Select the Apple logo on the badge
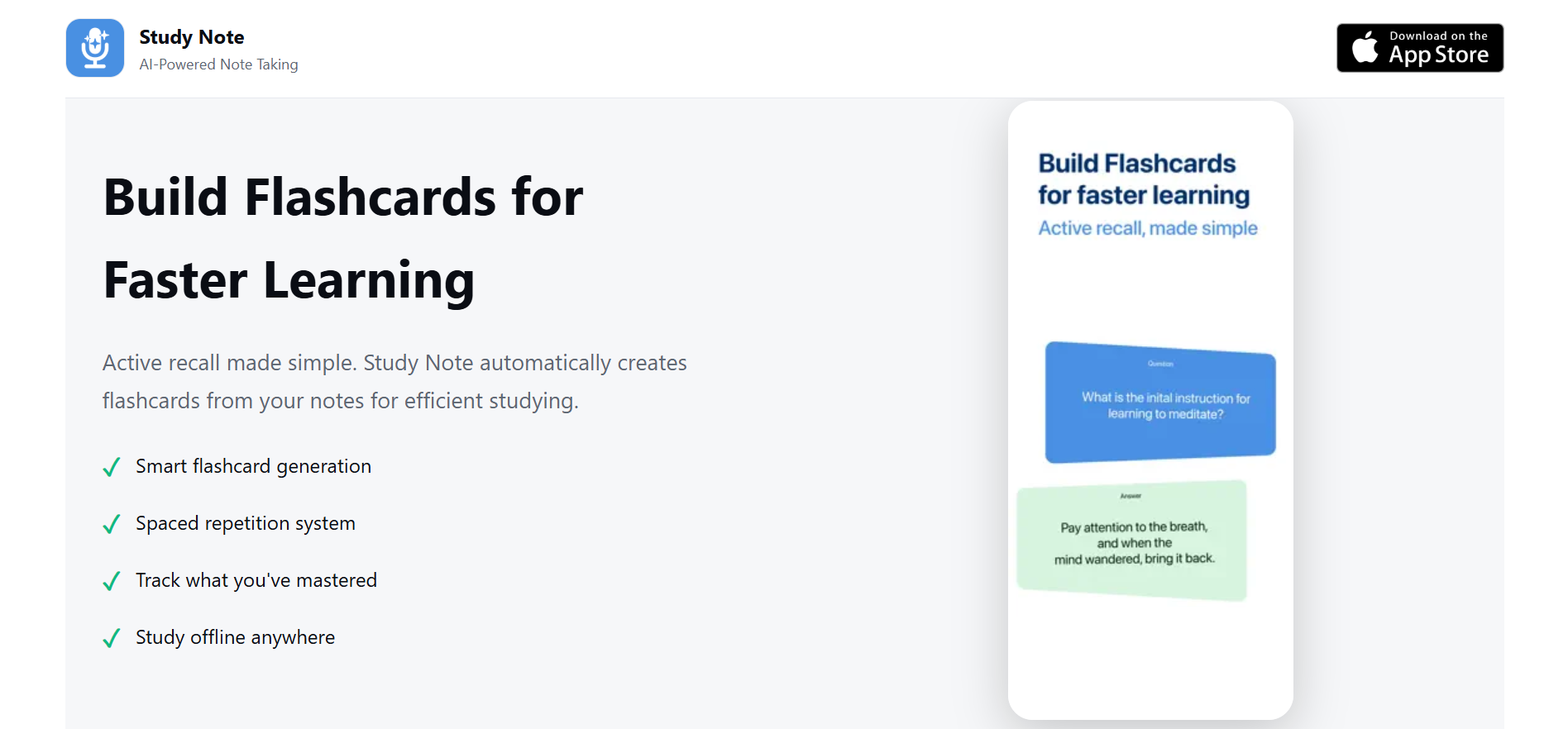Viewport: 1568px width, 729px height. coord(1365,47)
